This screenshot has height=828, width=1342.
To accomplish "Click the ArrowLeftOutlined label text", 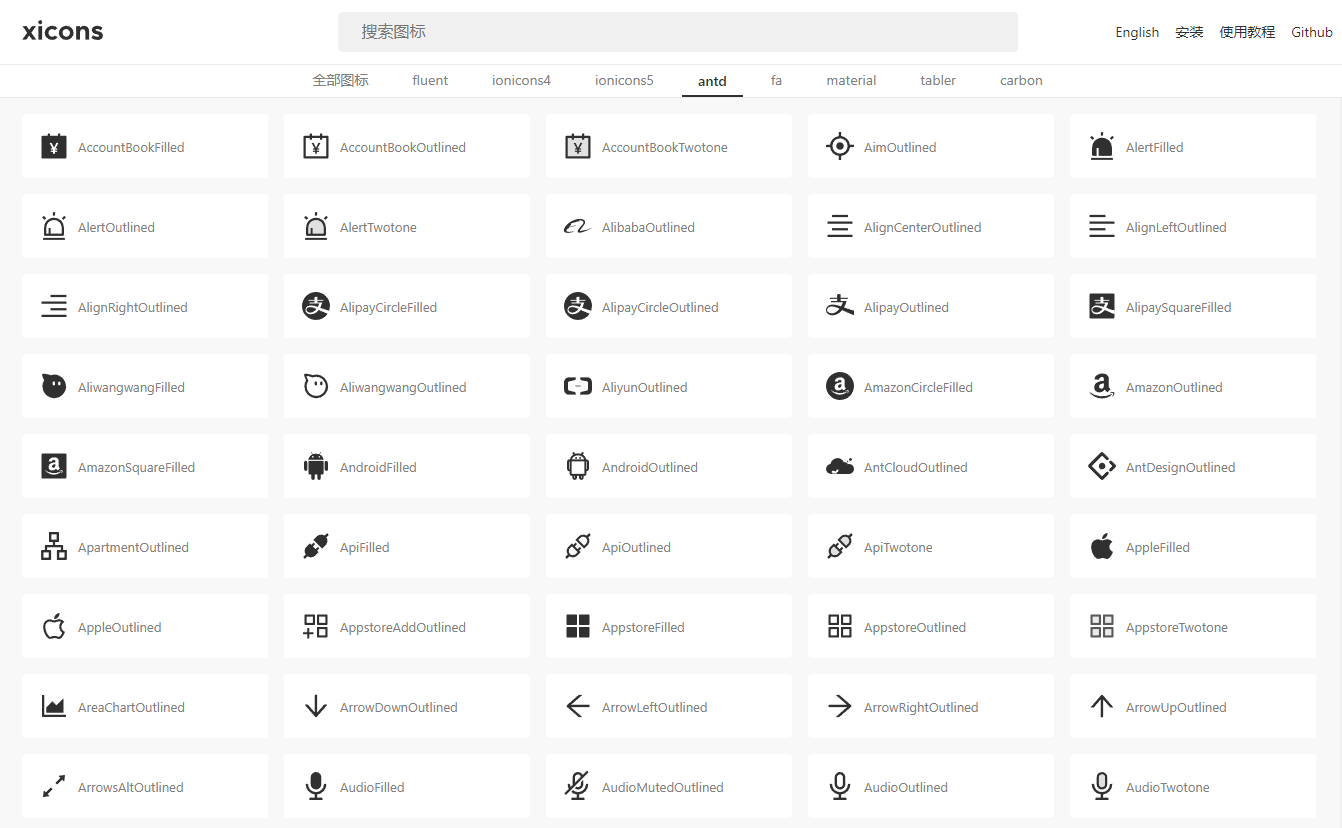I will (x=654, y=707).
